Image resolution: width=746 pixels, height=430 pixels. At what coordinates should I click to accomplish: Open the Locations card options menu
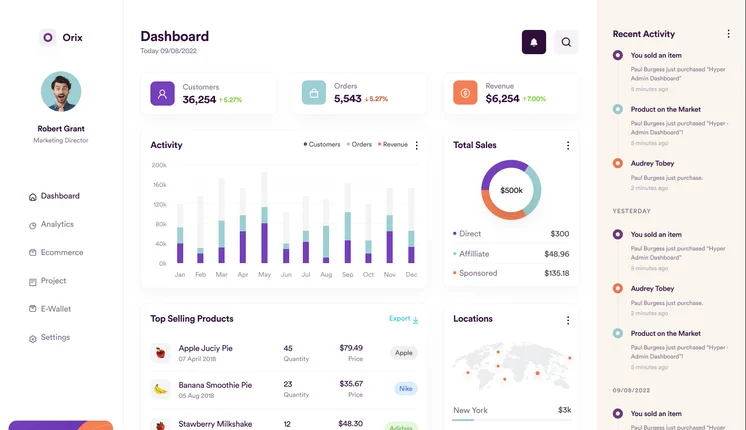[x=568, y=320]
